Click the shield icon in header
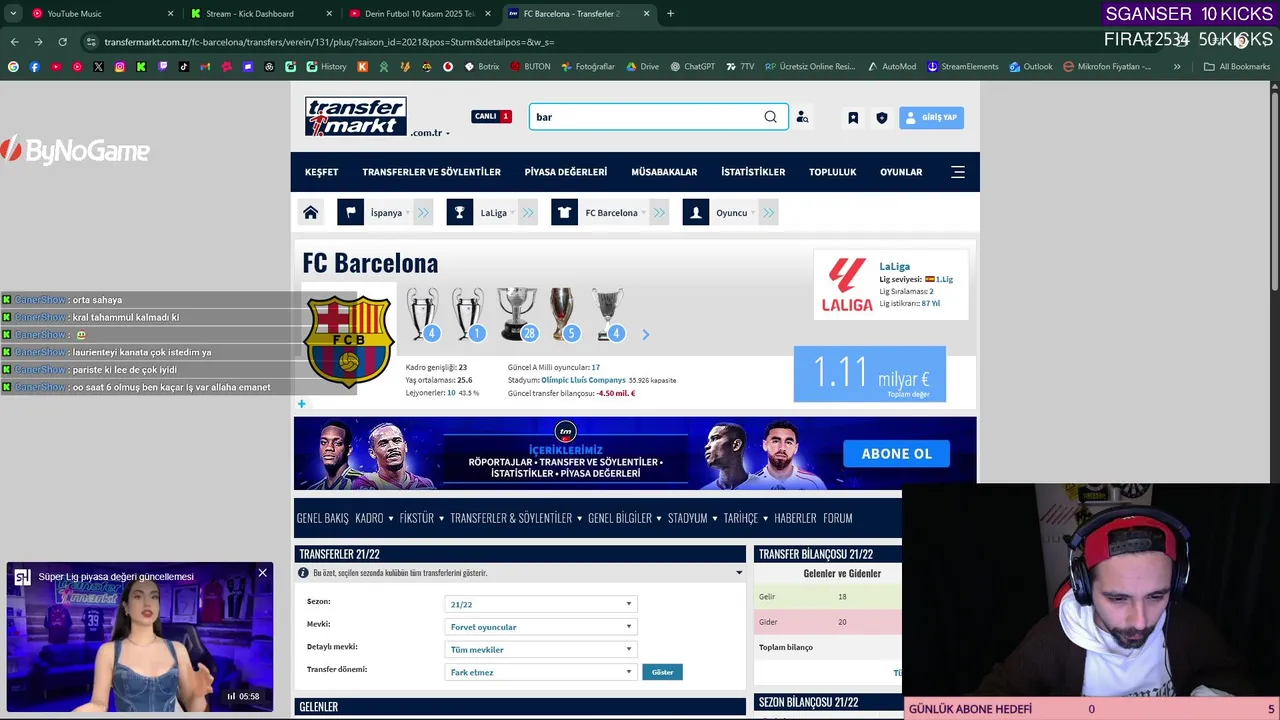Image resolution: width=1280 pixels, height=720 pixels. (x=881, y=117)
